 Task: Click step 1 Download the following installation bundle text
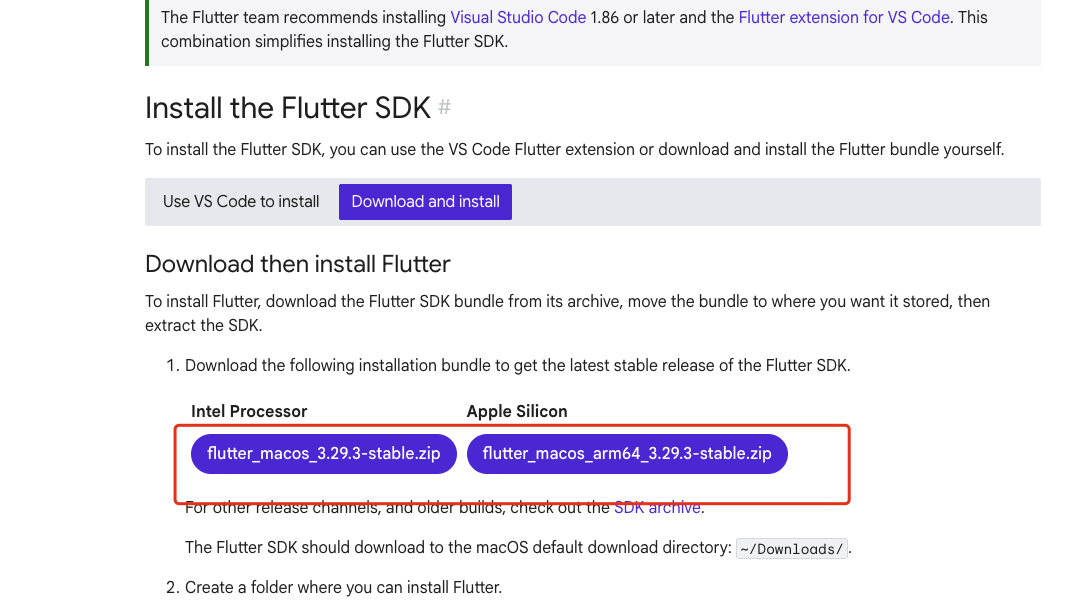517,366
